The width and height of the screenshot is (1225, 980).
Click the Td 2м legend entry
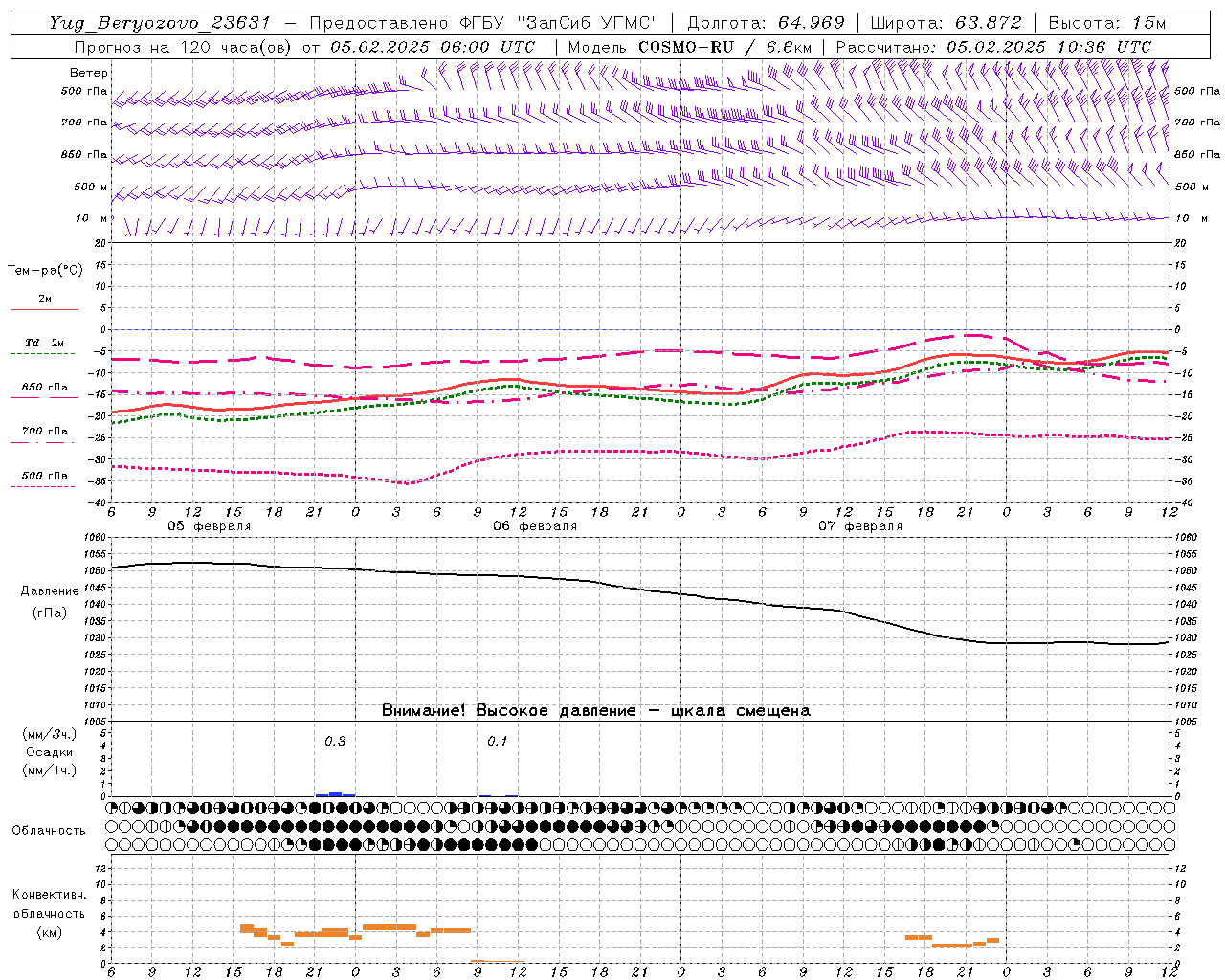pos(45,343)
